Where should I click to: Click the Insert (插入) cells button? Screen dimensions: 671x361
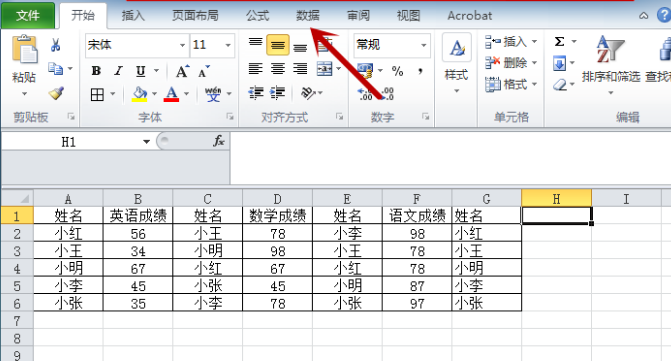click(x=505, y=41)
